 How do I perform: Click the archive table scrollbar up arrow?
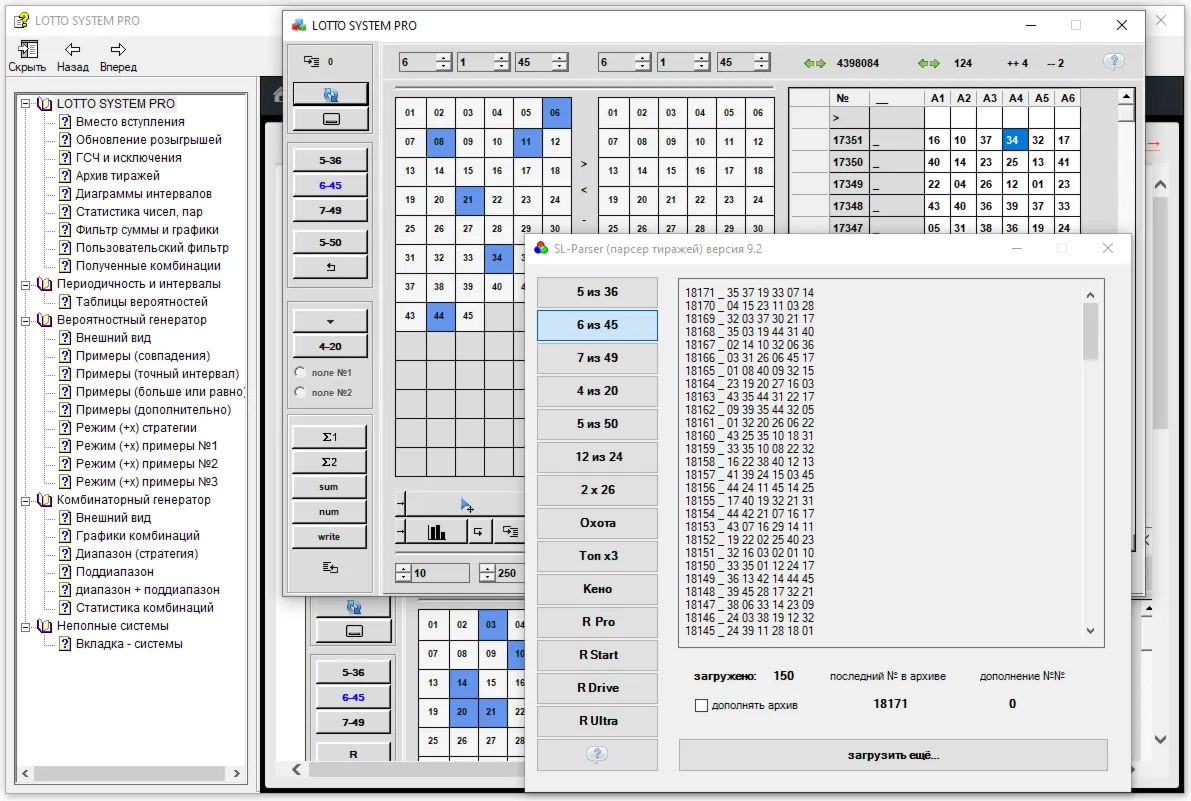1126,96
